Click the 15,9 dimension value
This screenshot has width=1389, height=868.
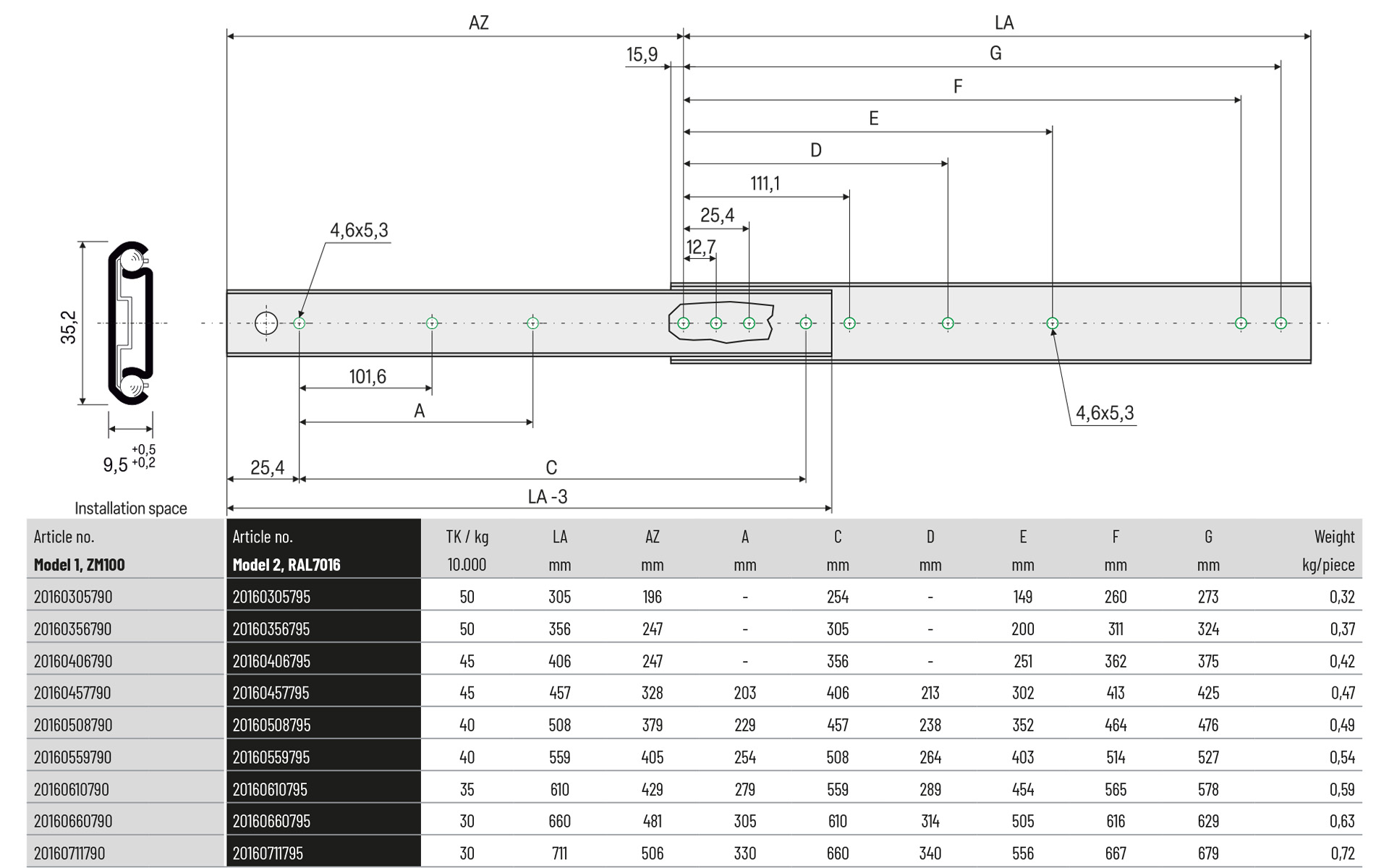coord(642,54)
